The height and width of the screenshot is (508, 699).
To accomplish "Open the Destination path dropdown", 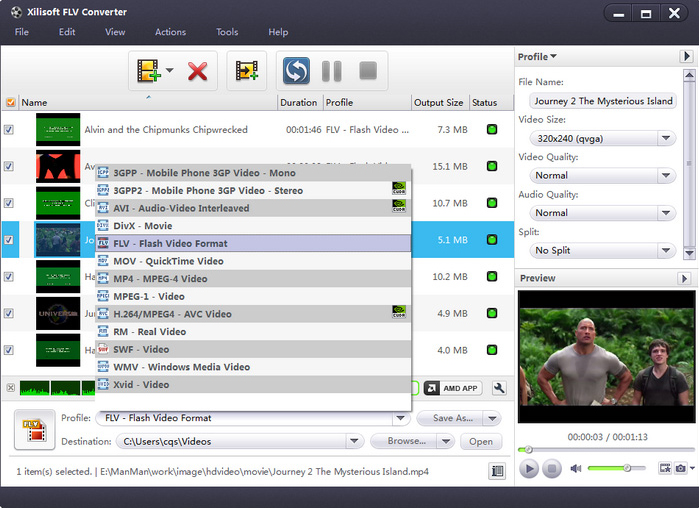I will (354, 441).
